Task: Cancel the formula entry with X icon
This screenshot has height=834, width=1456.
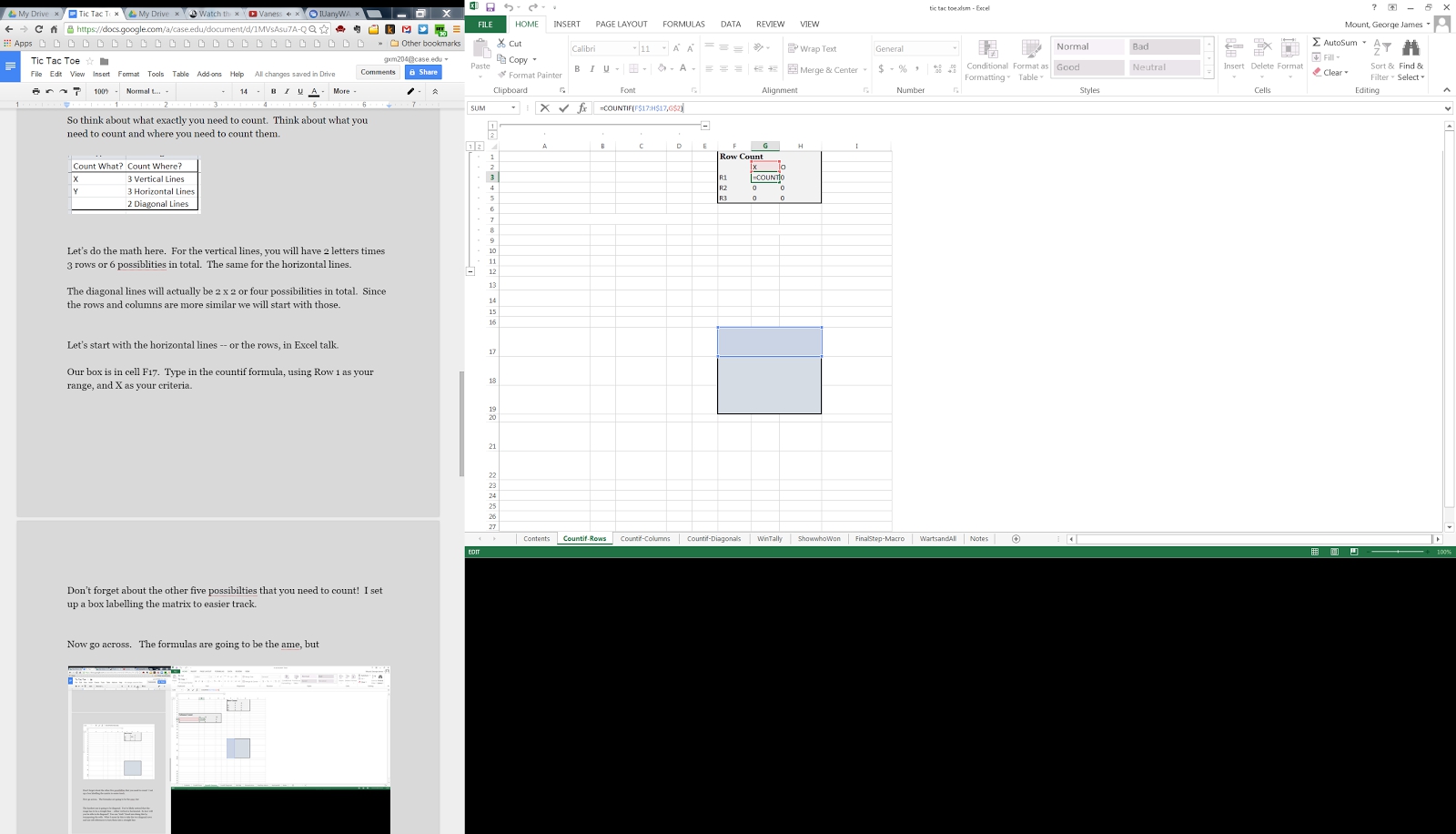Action: 544,108
